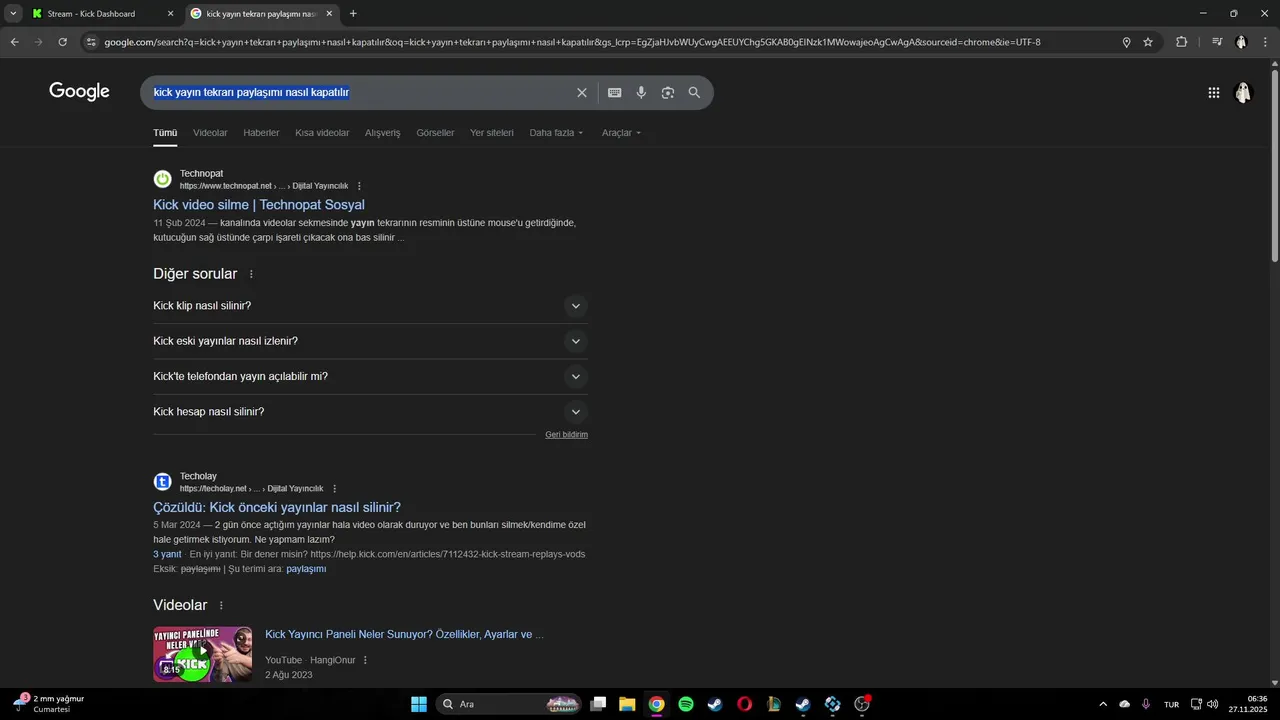Click 'Geri bildirim' feedback link

566,435
